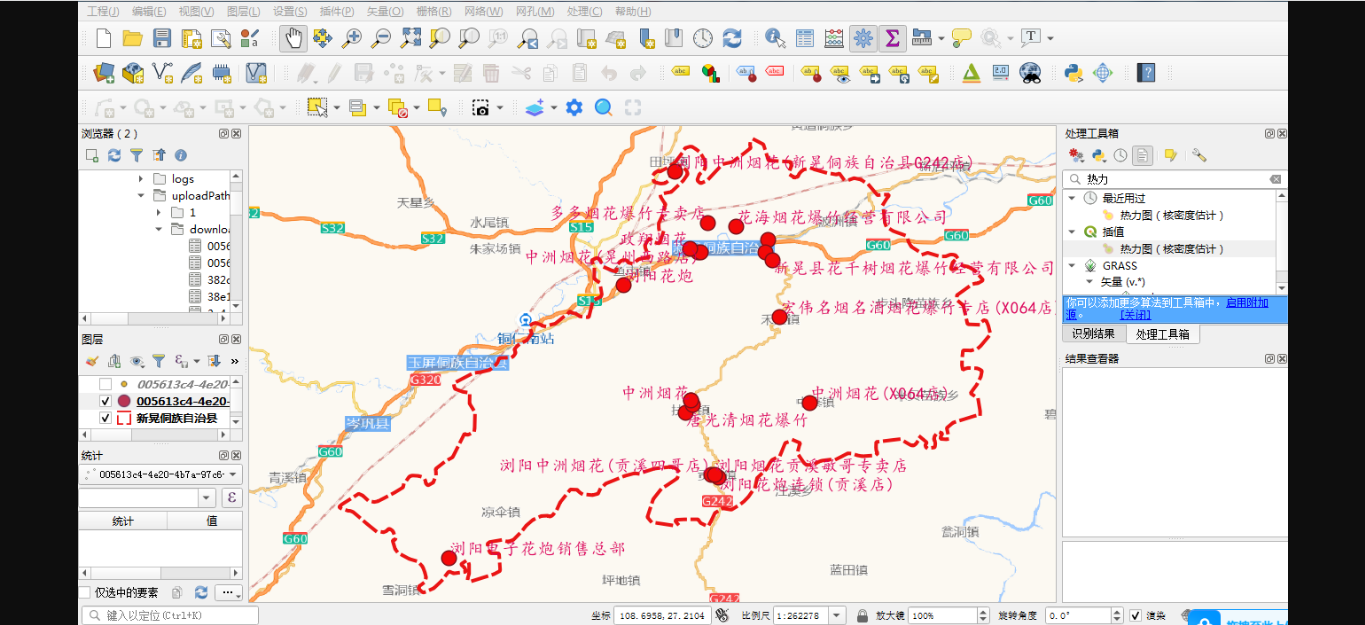Click the OSM binoculars globe icon
The width and height of the screenshot is (1365, 625).
point(1030,73)
